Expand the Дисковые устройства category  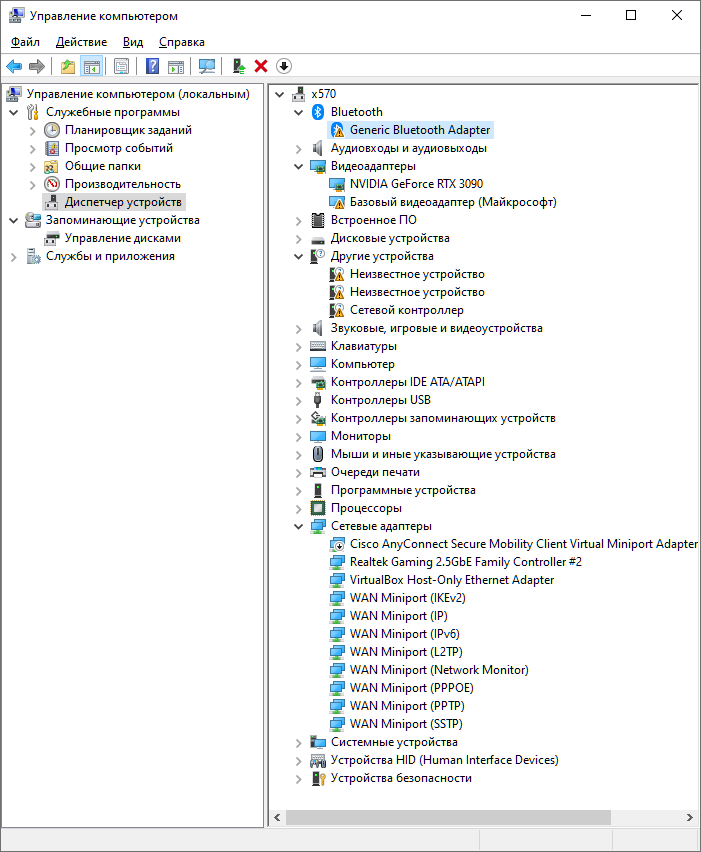point(298,239)
